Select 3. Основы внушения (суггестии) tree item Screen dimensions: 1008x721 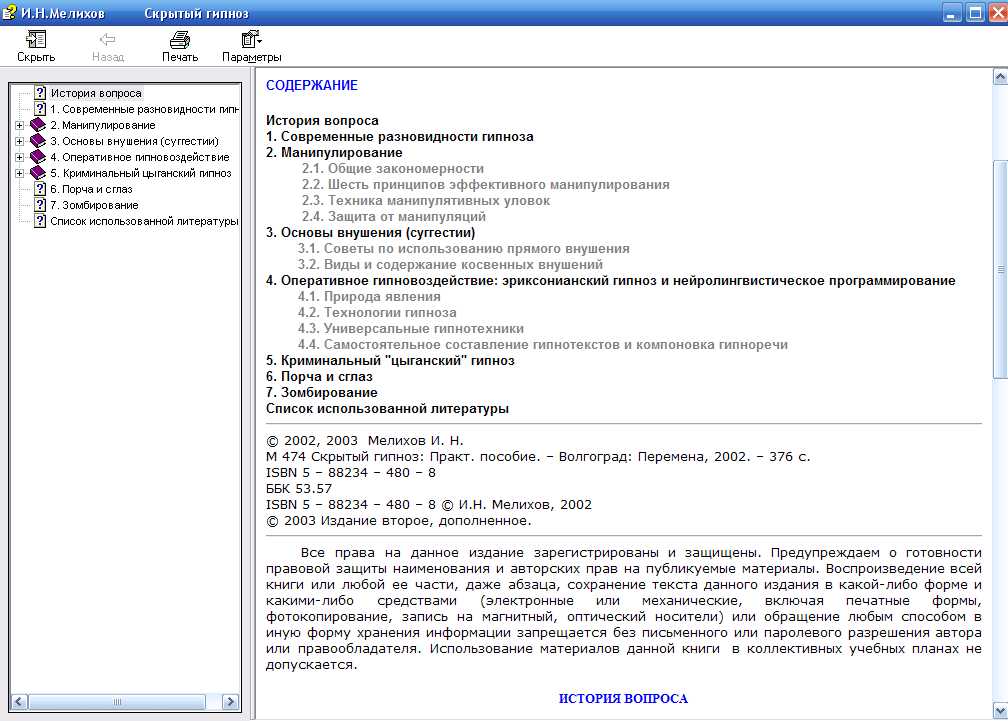[x=134, y=141]
